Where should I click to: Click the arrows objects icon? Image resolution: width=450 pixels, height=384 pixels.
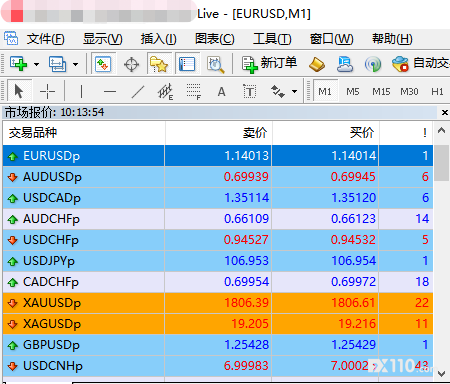[x=277, y=91]
